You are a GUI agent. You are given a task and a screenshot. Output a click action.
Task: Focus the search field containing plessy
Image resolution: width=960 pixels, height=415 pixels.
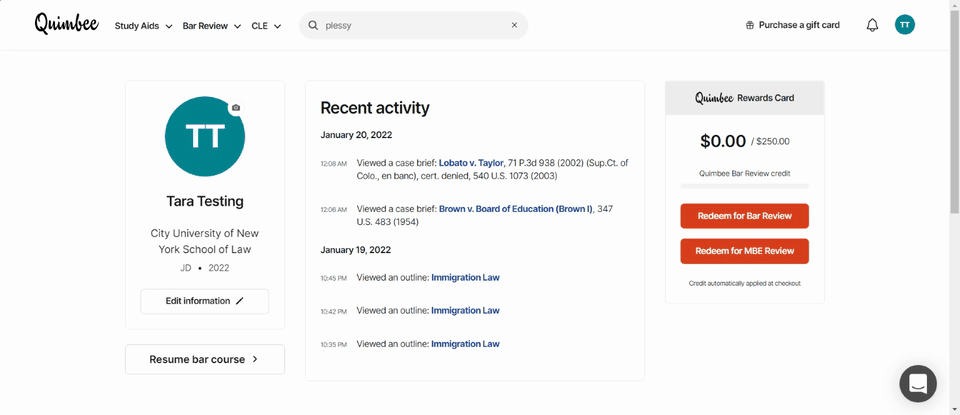point(413,26)
